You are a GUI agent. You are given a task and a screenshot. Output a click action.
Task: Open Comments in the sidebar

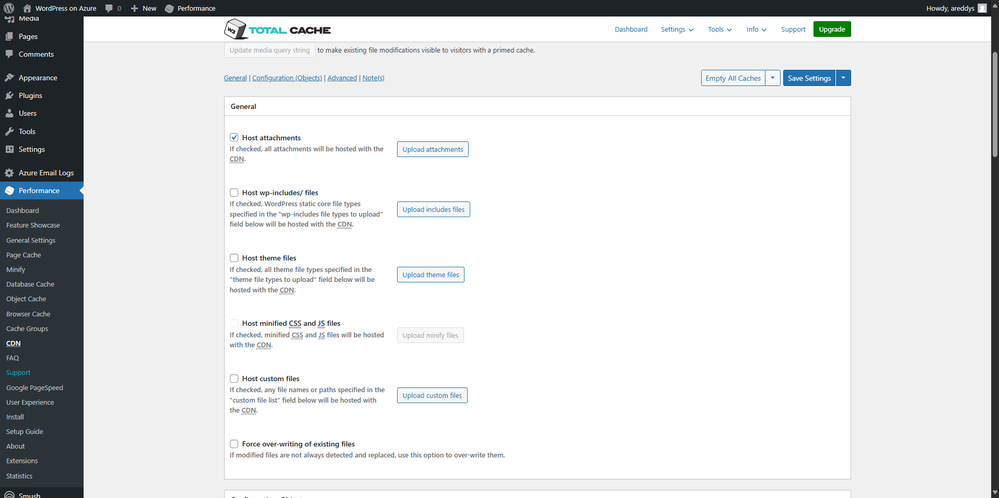36,54
